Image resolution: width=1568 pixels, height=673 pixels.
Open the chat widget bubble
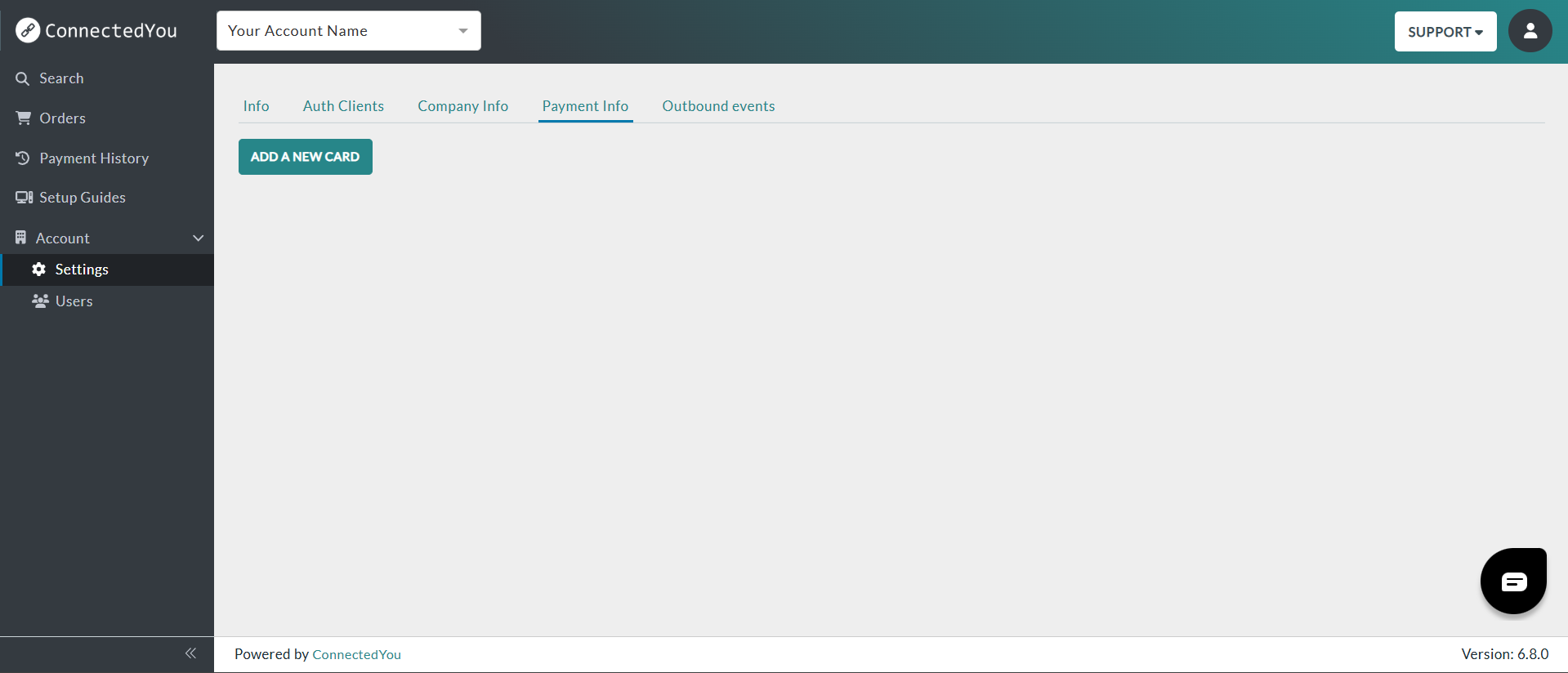1513,581
